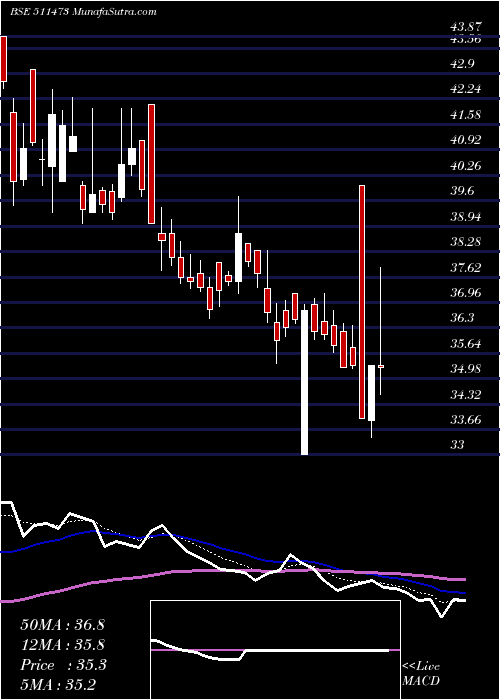Click the 40.92 price axis label
This screenshot has height=700, width=500.
point(467,140)
